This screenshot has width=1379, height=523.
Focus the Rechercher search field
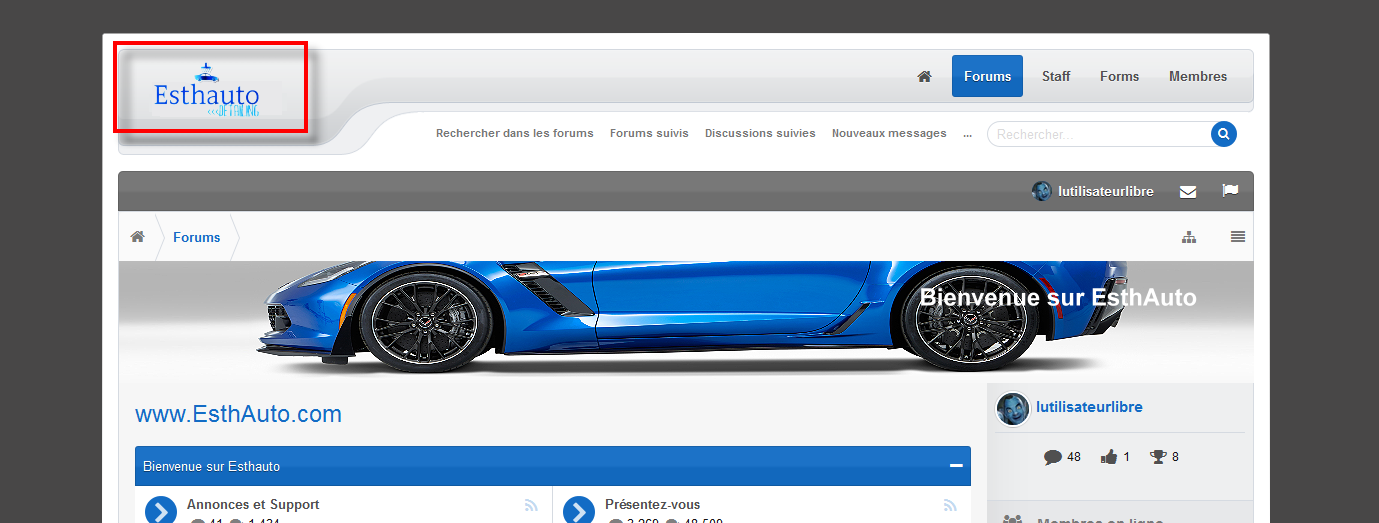point(1098,134)
